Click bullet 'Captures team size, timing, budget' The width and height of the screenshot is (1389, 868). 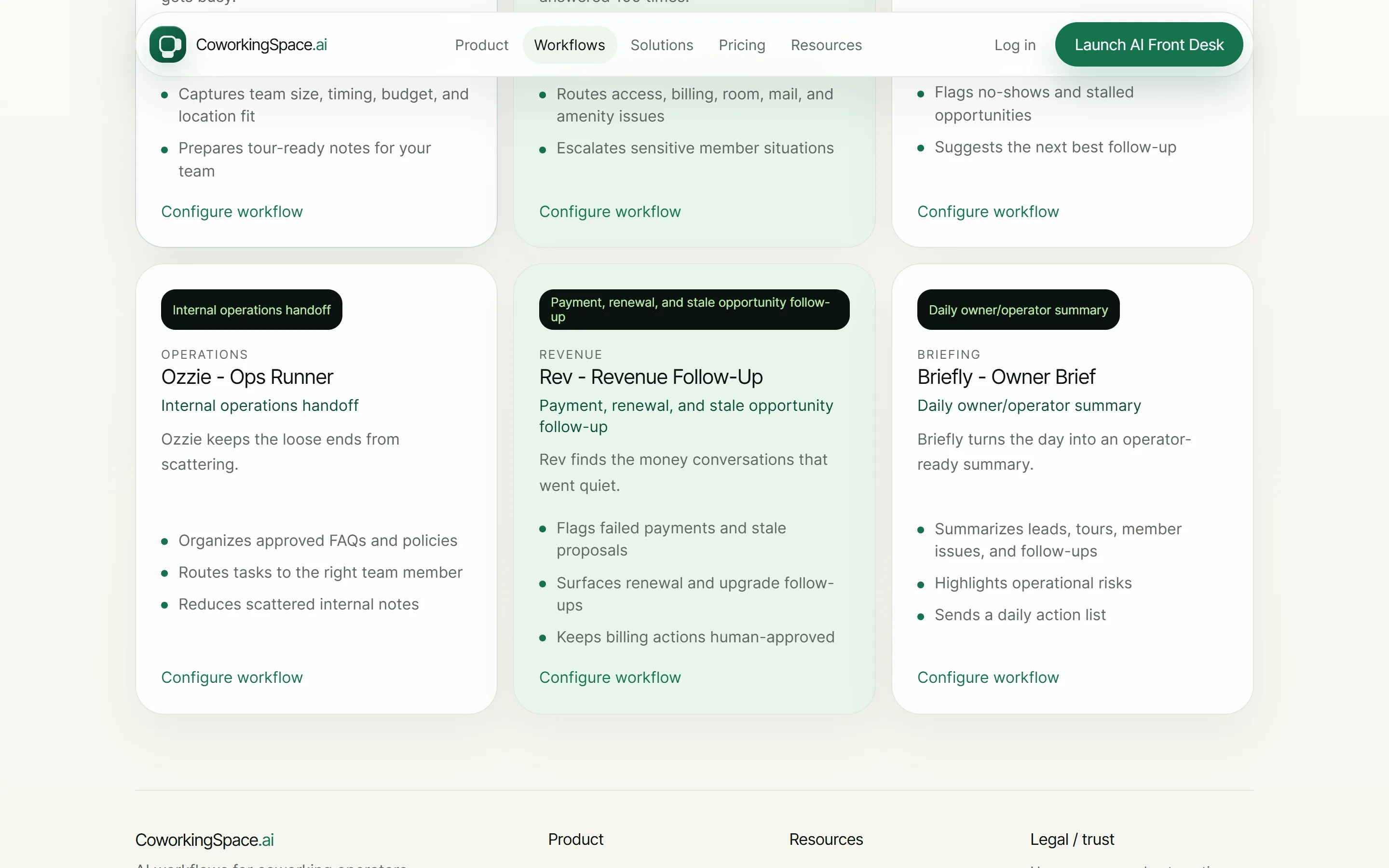tap(323, 105)
